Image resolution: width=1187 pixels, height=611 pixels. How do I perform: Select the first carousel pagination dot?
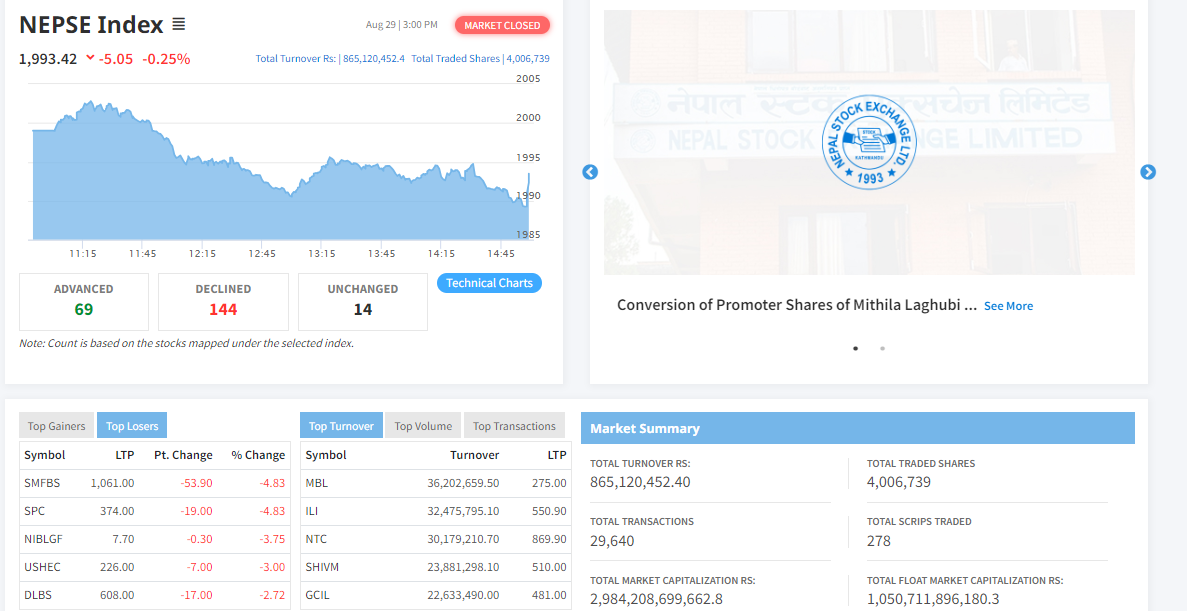click(855, 348)
